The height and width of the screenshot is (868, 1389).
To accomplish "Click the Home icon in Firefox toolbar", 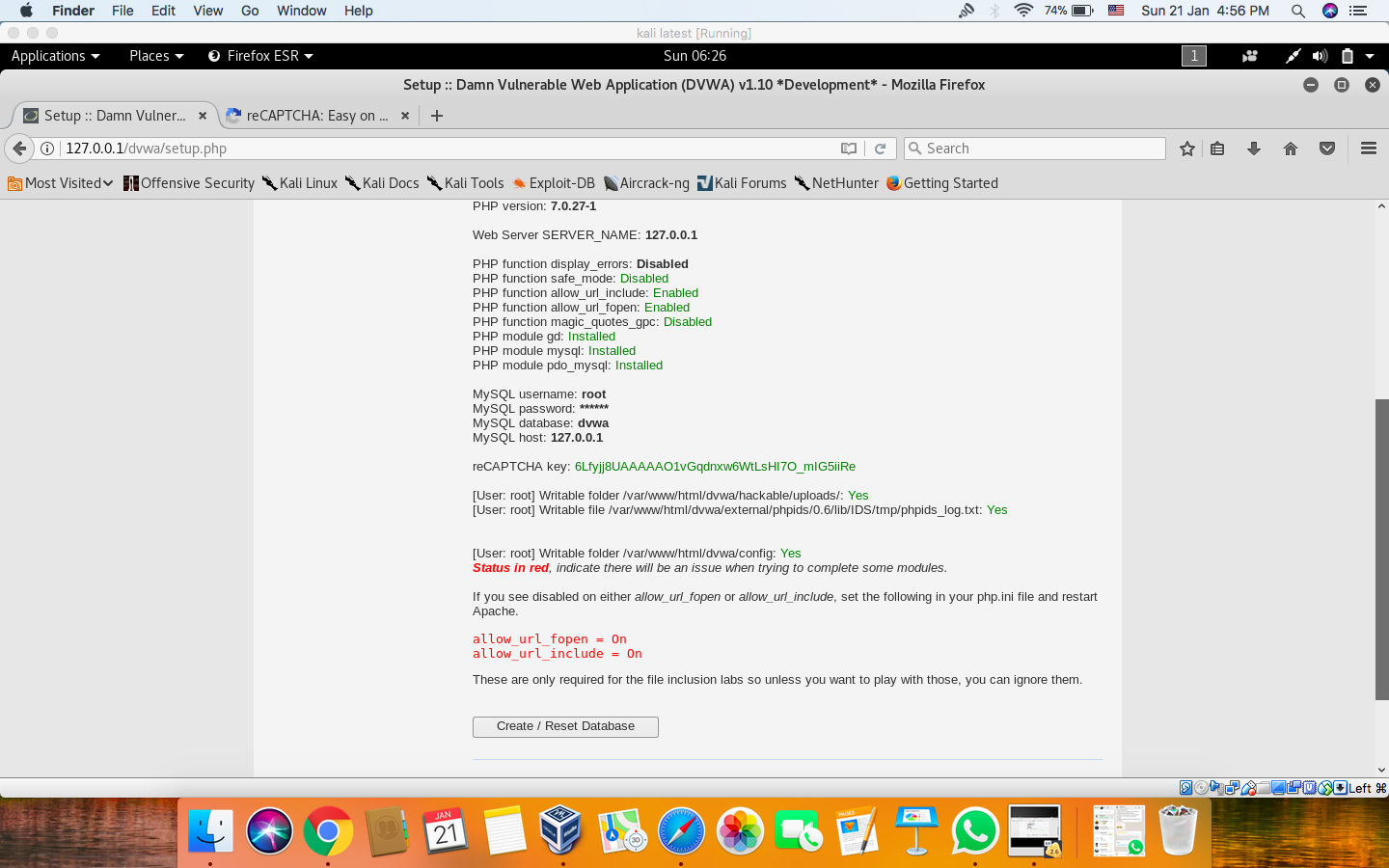I will click(1291, 149).
